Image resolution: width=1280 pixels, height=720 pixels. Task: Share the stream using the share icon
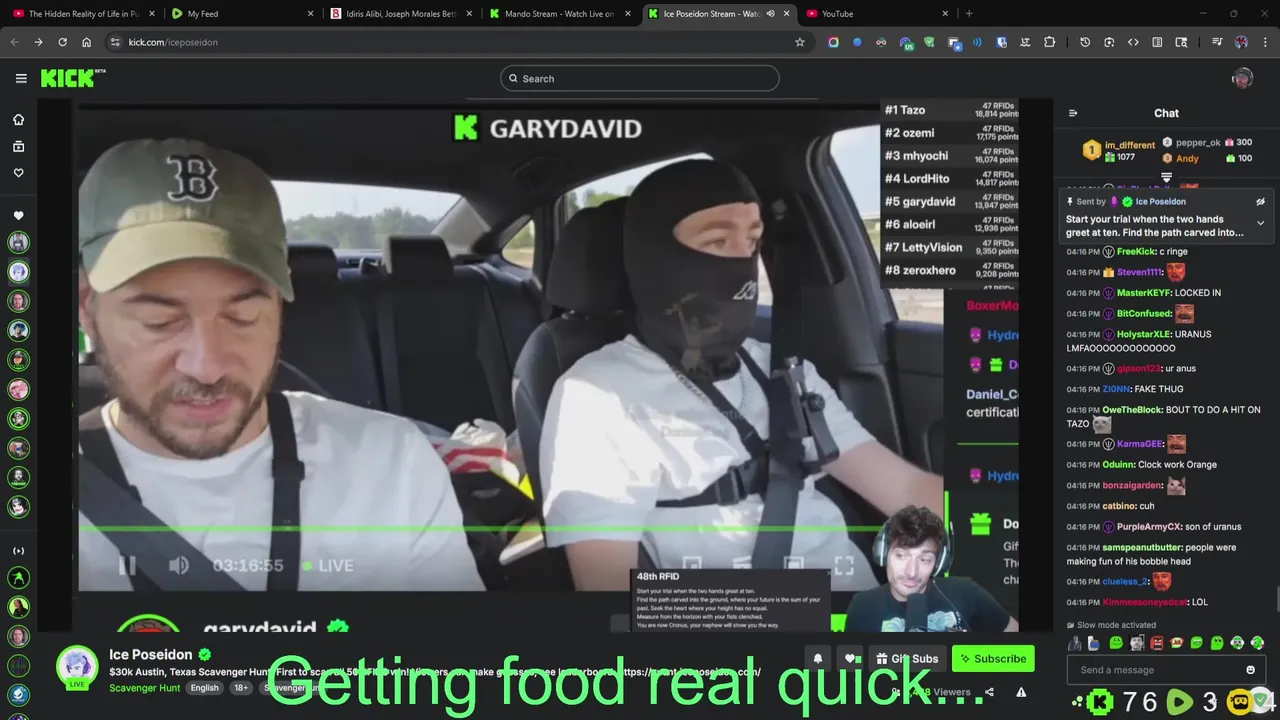click(x=989, y=692)
